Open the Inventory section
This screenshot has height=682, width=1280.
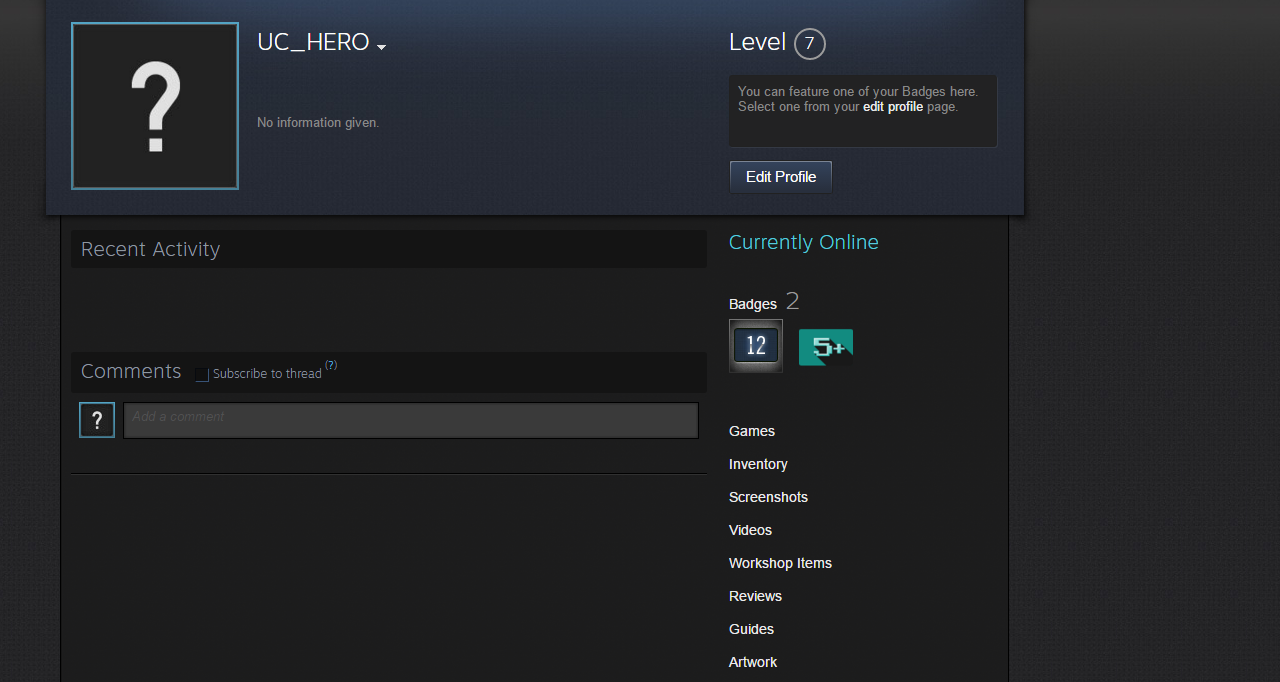758,464
